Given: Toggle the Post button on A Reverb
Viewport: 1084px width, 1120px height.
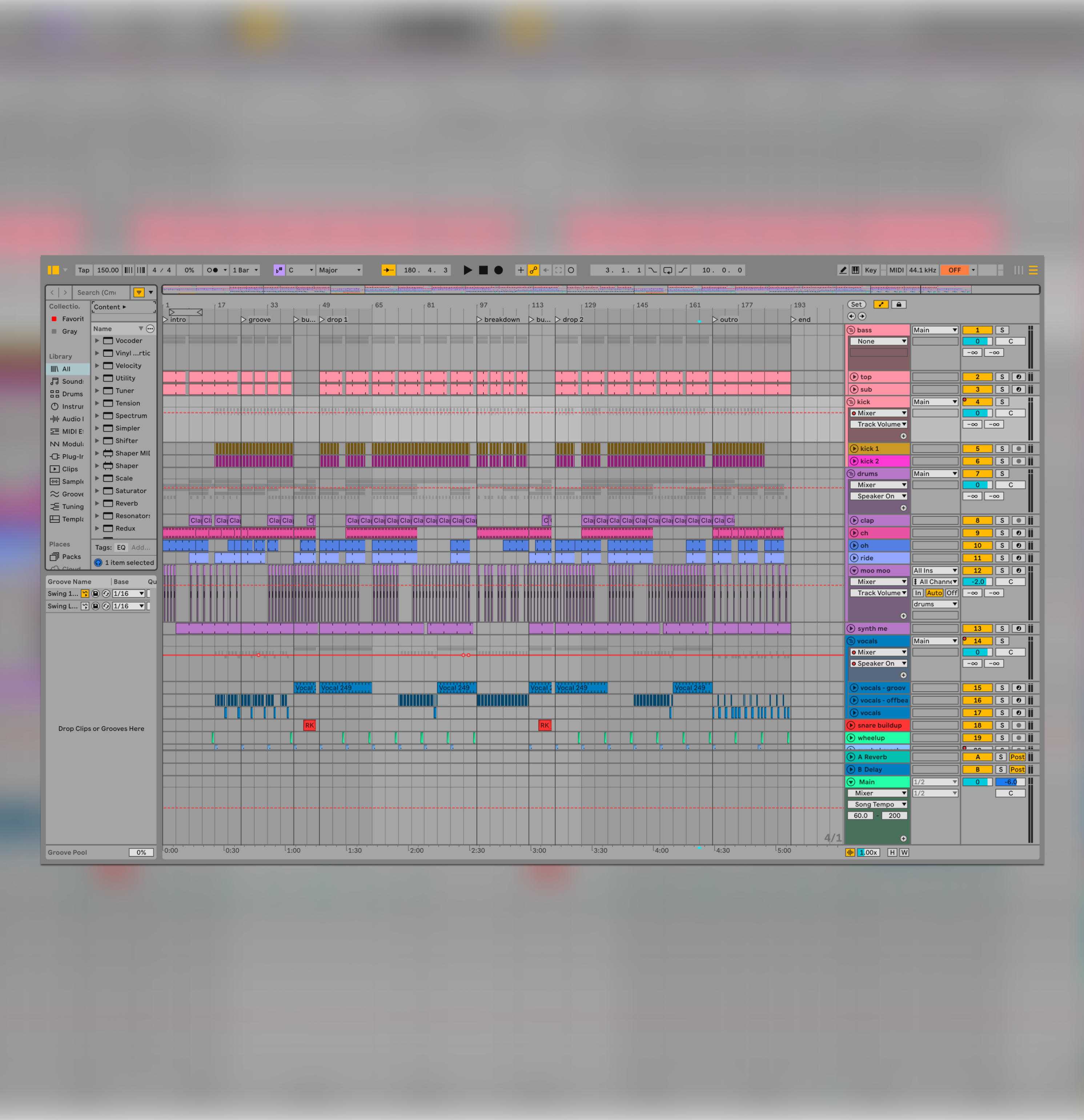Looking at the screenshot, I should click(1017, 757).
